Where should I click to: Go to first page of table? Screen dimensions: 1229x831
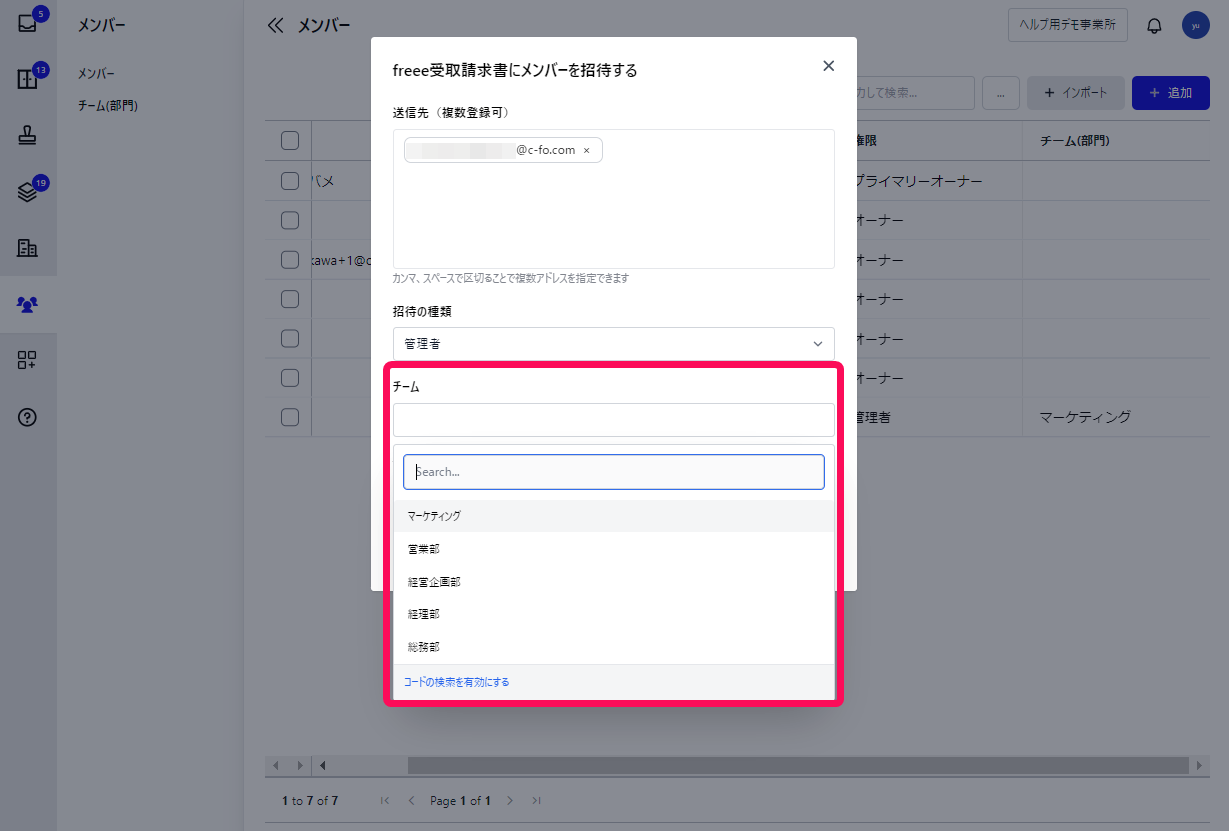(x=385, y=801)
